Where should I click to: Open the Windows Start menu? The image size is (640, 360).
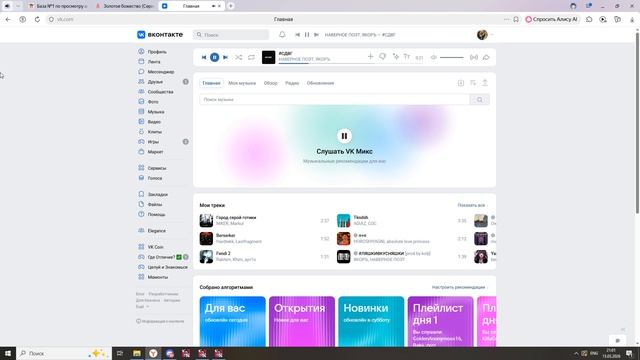click(8, 353)
